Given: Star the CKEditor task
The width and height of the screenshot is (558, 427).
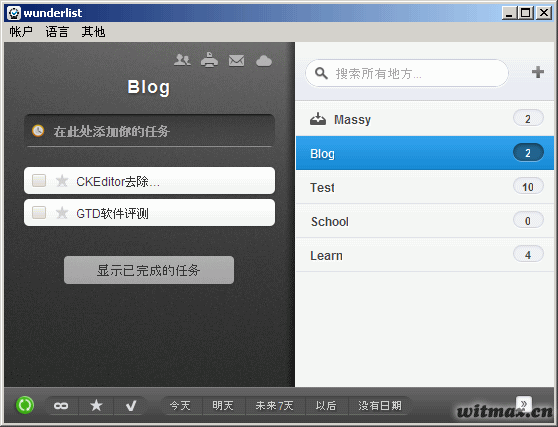Looking at the screenshot, I should pyautogui.click(x=62, y=181).
